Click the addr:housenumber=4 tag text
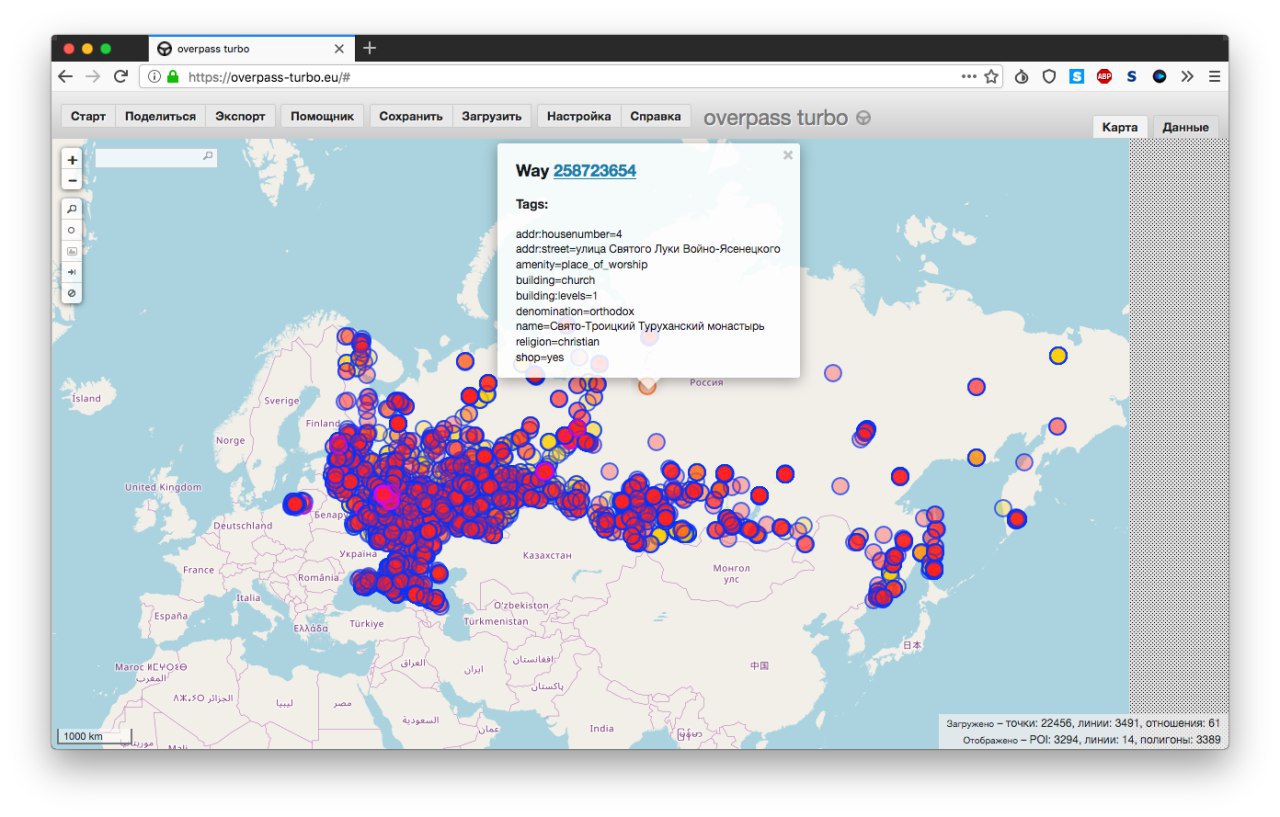Viewport: 1280px width, 817px height. point(569,234)
